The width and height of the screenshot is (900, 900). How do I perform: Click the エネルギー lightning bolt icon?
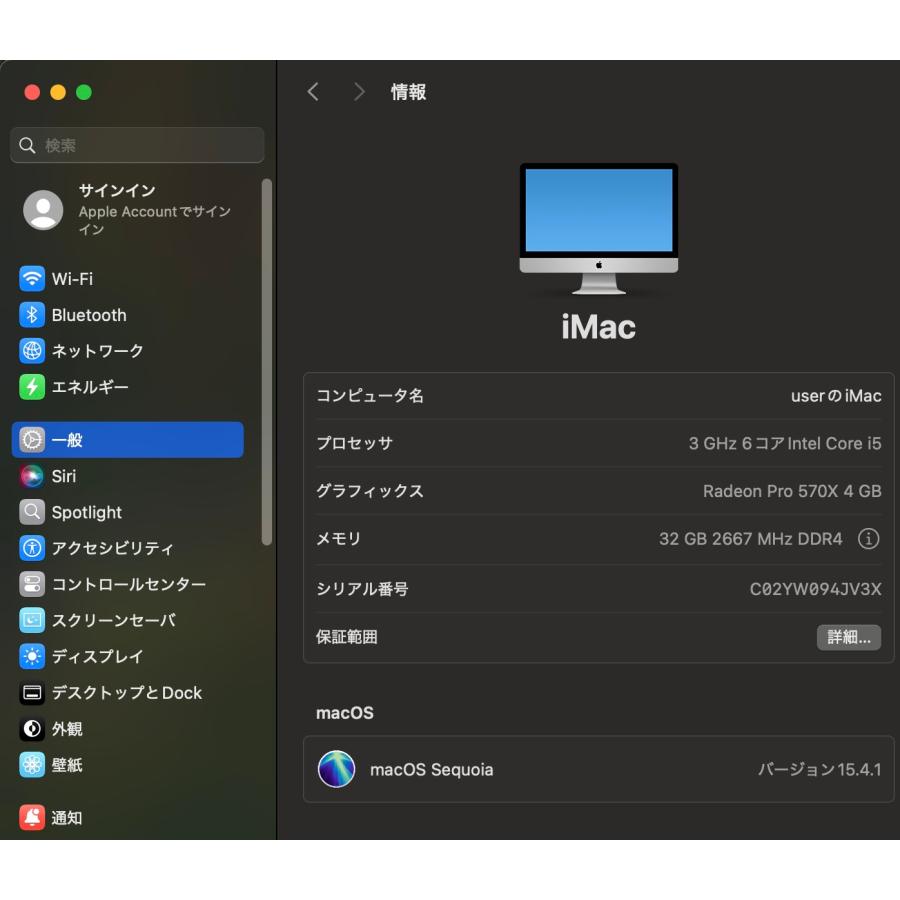pyautogui.click(x=27, y=387)
